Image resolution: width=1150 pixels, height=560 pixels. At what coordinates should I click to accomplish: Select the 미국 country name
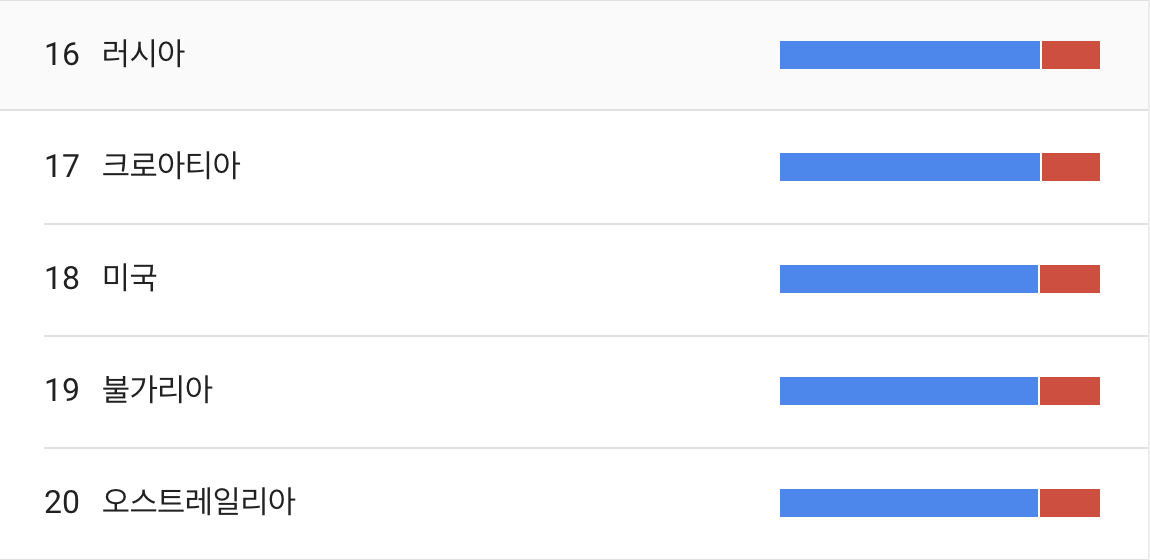click(129, 279)
